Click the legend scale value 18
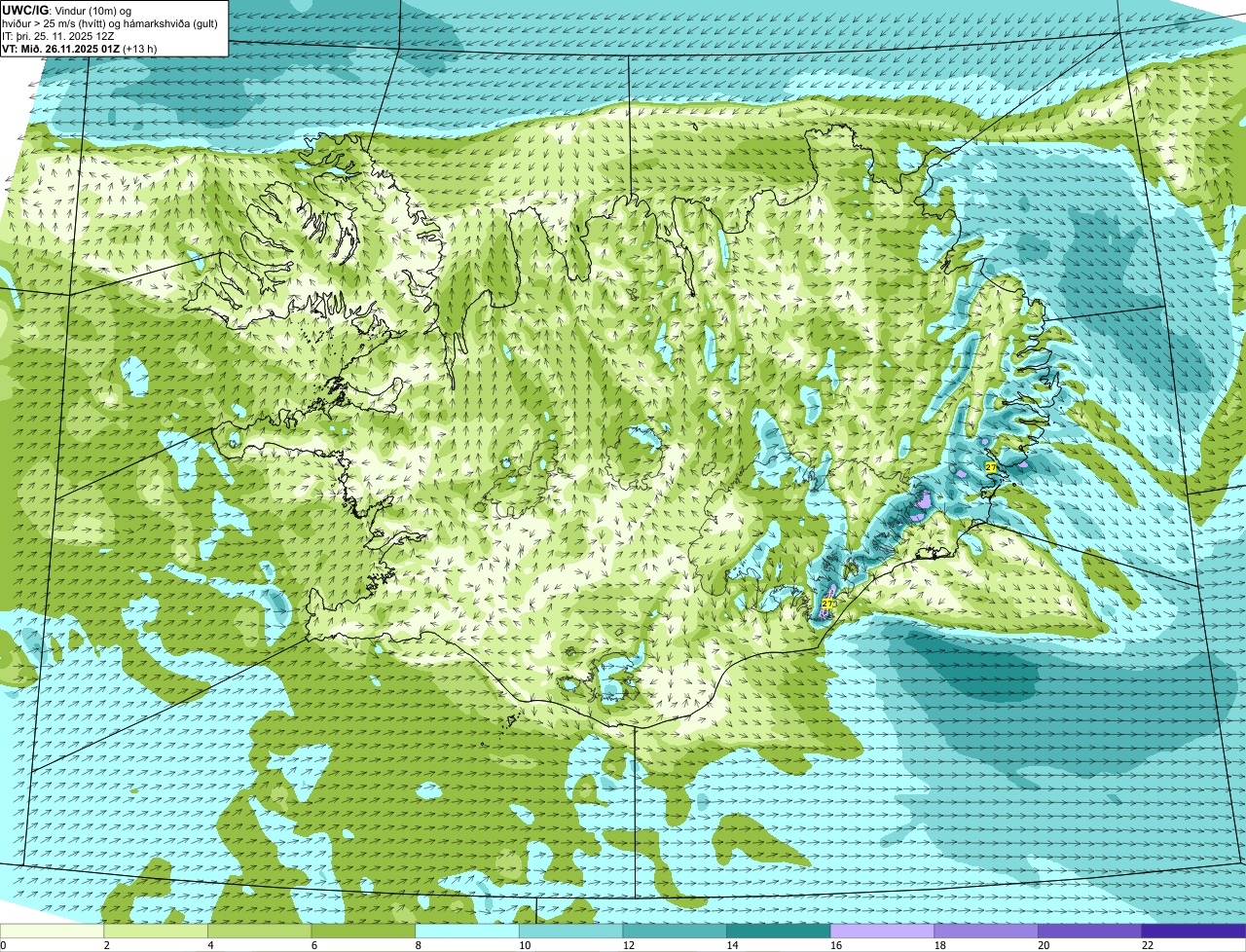The image size is (1246, 952). pos(940,945)
